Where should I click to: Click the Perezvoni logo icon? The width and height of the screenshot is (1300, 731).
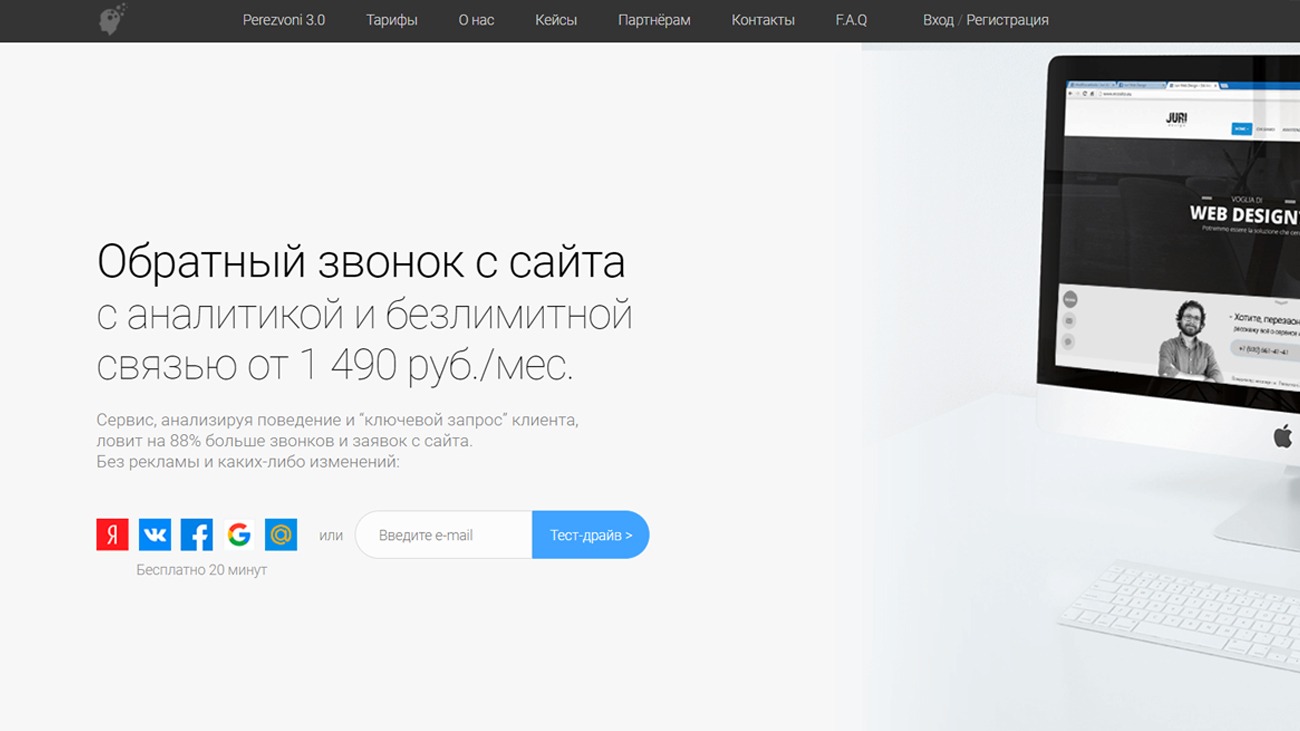110,18
